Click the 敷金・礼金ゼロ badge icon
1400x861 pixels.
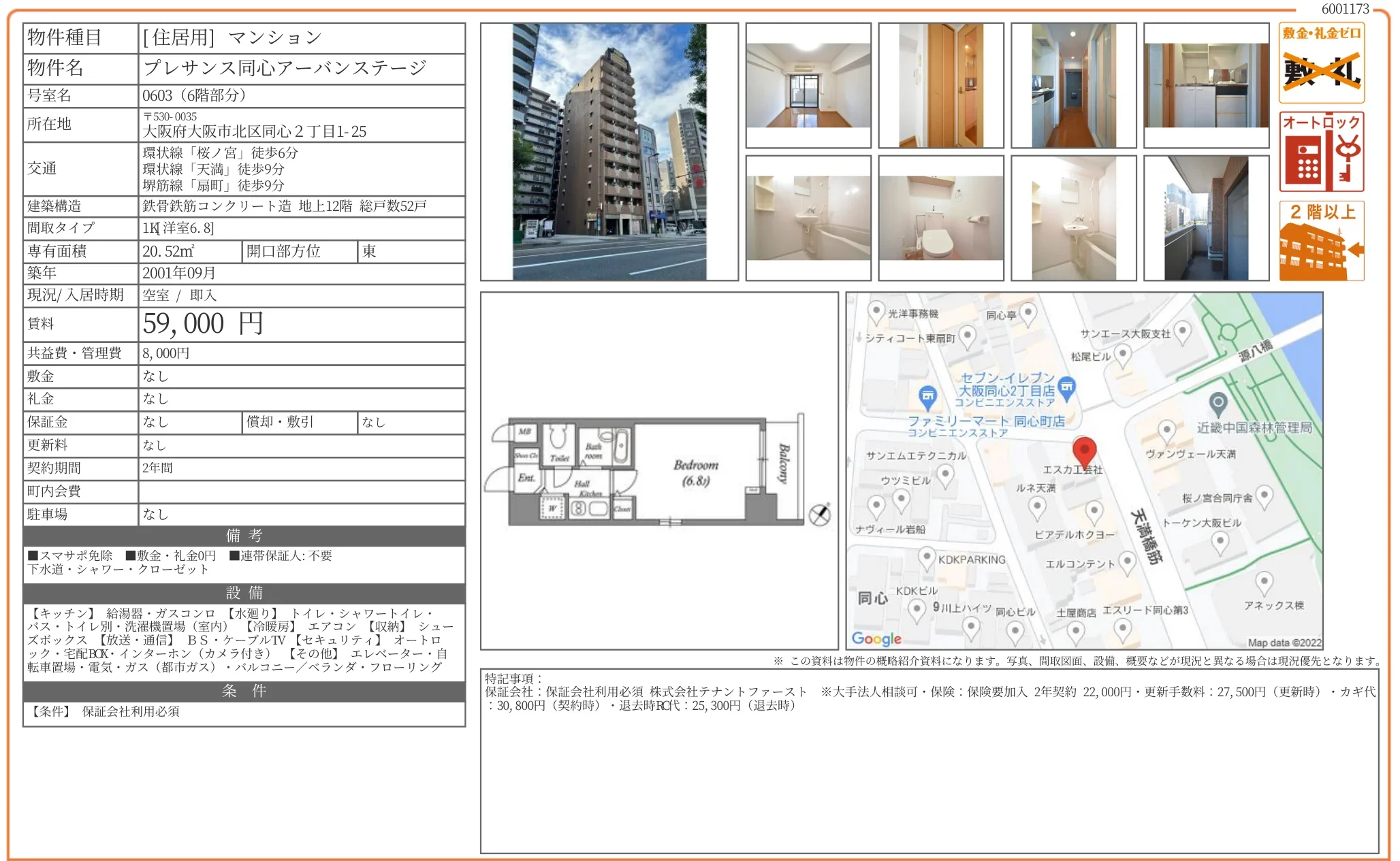pos(1321,63)
